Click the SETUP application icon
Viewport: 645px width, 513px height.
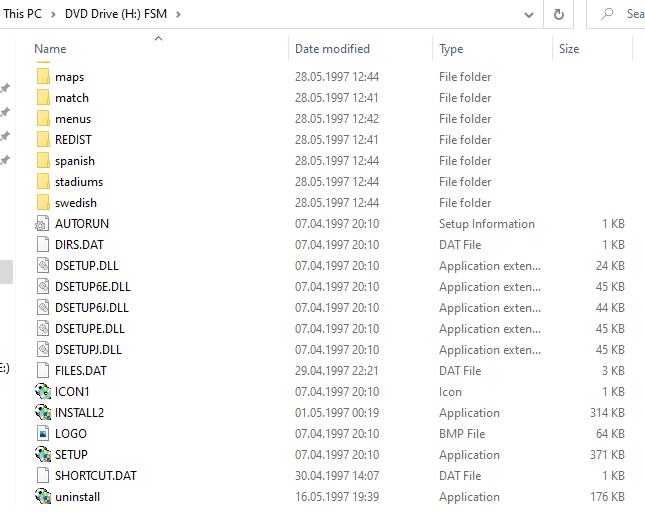[42, 455]
